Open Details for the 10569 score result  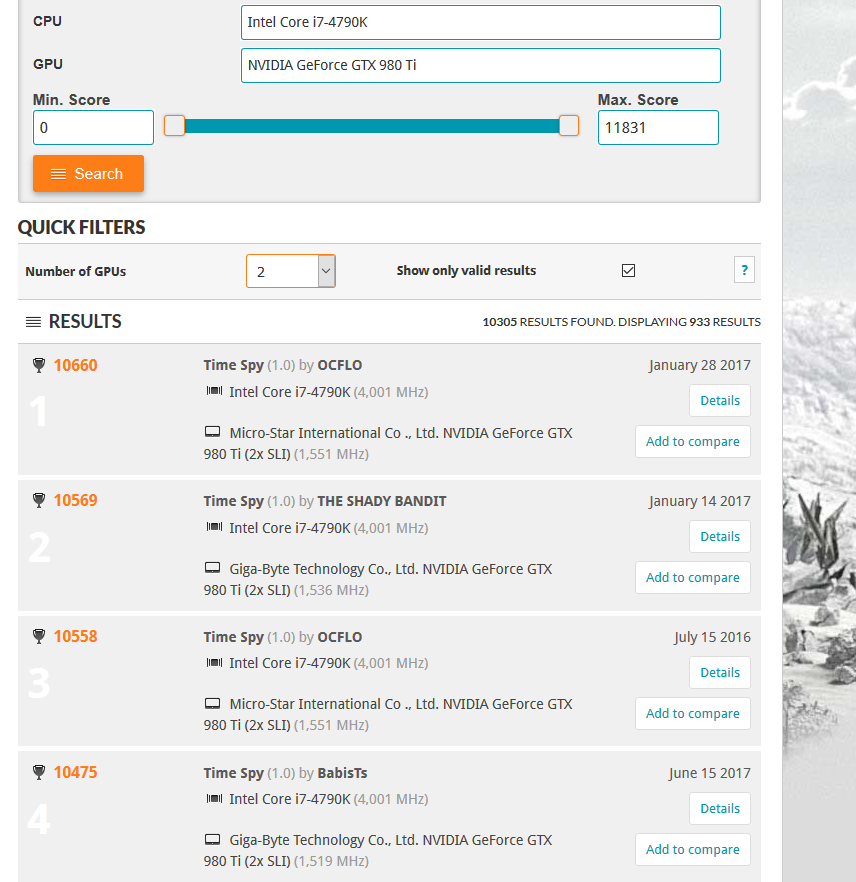coord(720,537)
